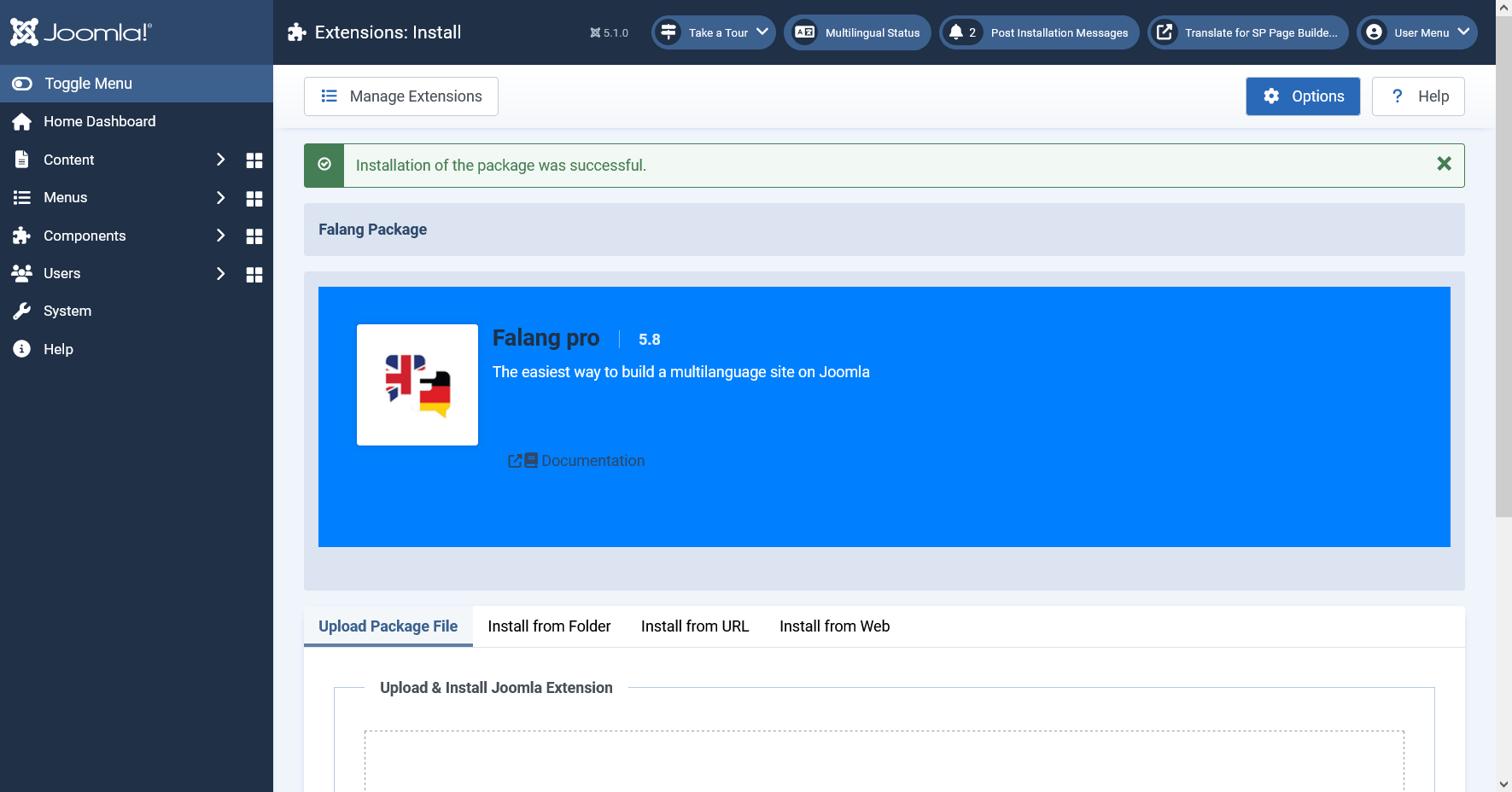Click the Extensions: Install puzzle icon in header
The width and height of the screenshot is (1512, 792).
pyautogui.click(x=296, y=32)
